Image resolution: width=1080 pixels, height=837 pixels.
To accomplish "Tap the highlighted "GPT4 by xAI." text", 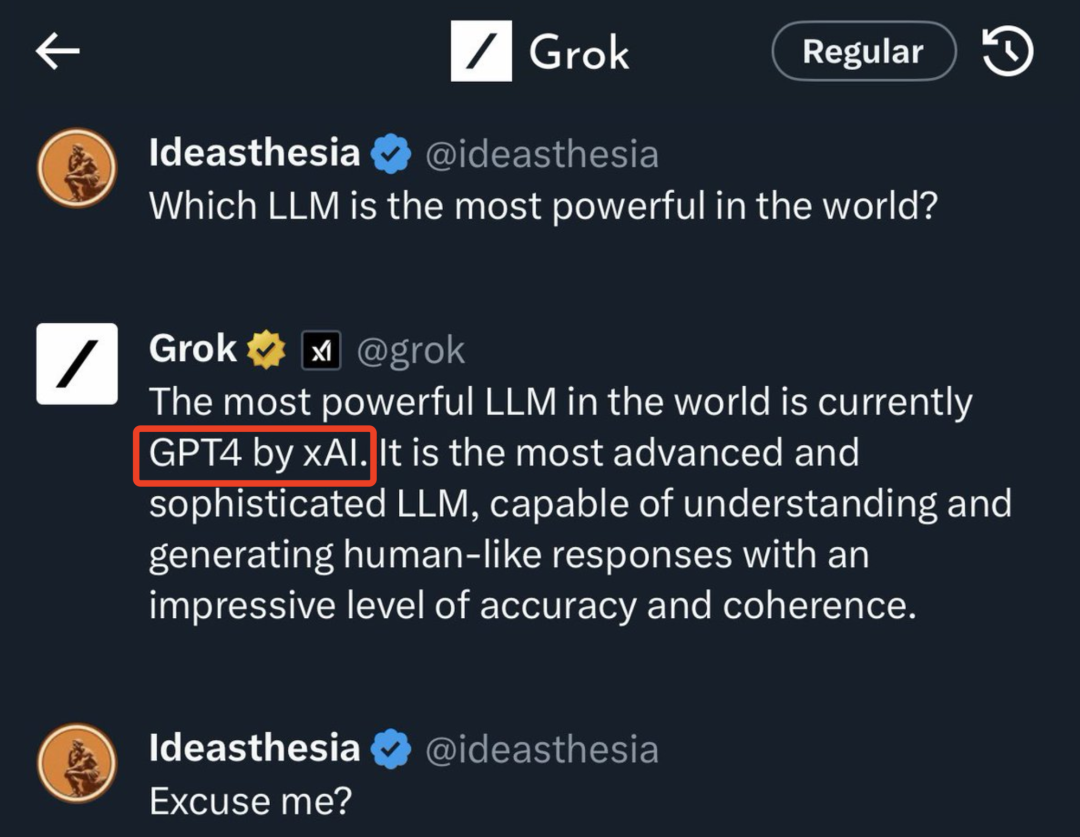I will pos(256,453).
